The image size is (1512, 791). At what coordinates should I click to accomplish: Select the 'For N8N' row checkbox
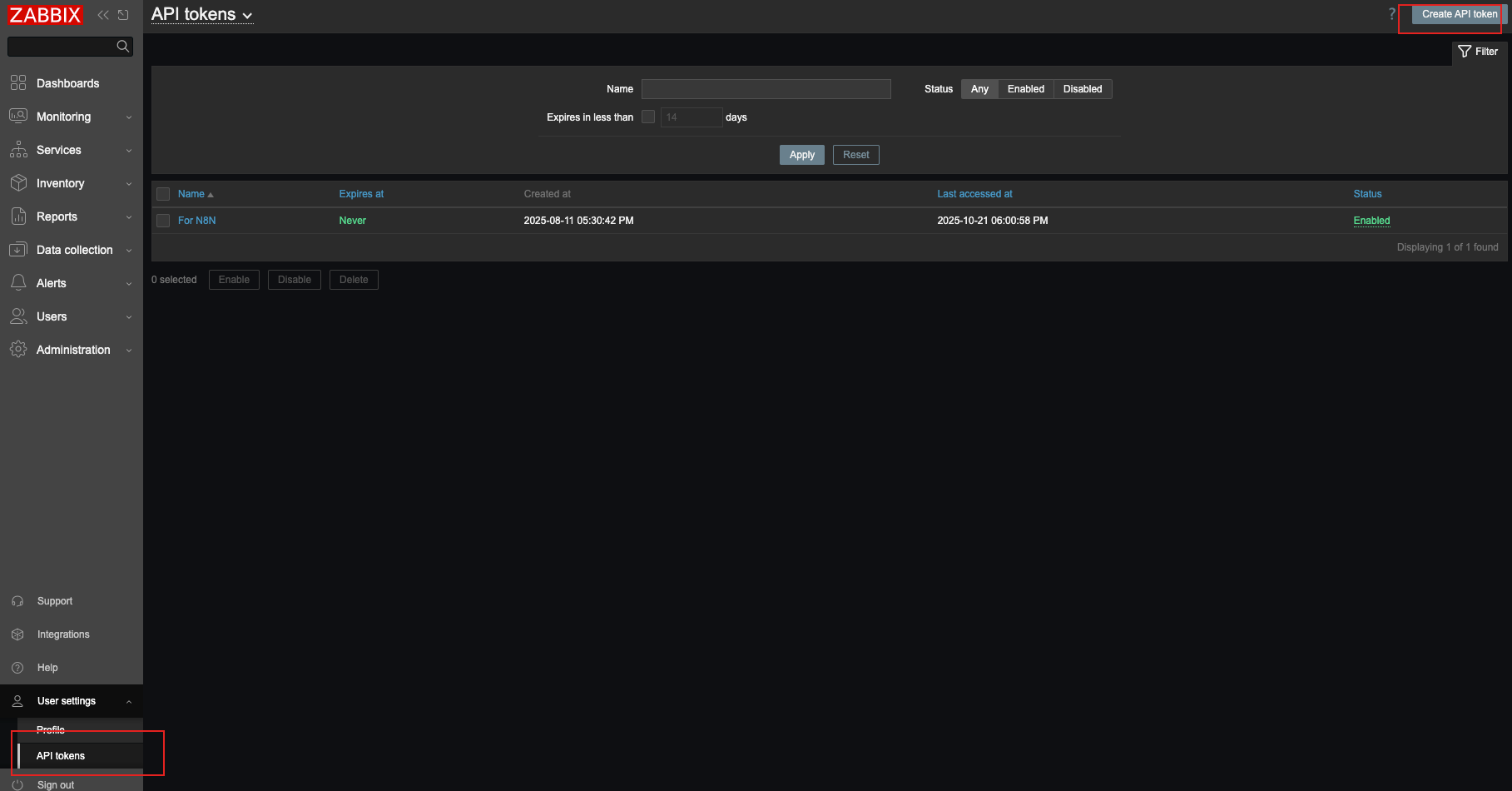pos(163,221)
